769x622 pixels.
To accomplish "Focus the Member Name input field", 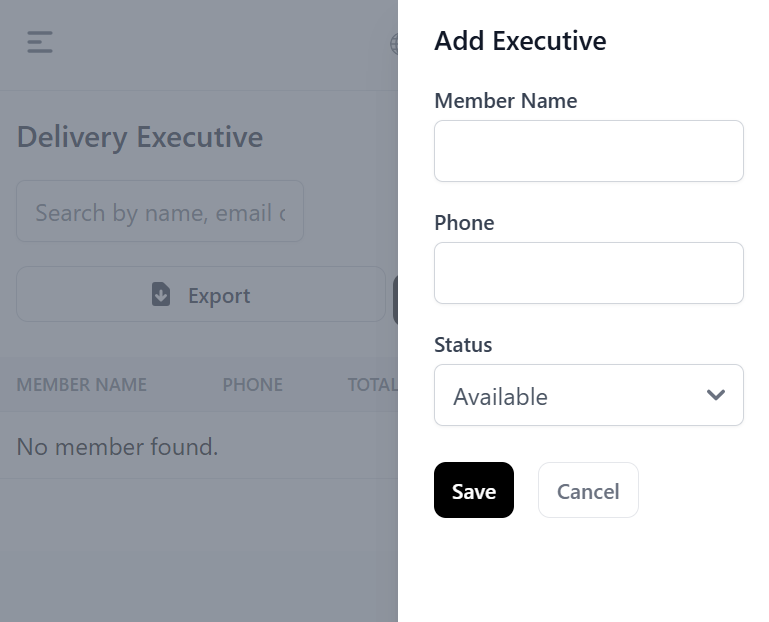I will [588, 151].
